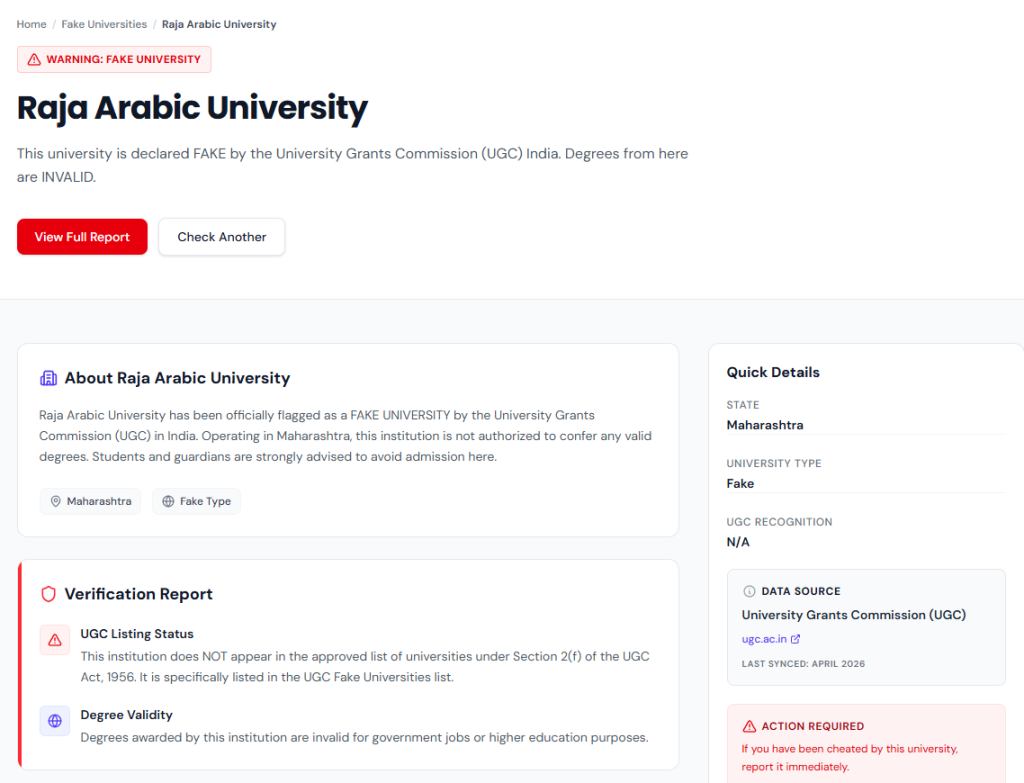Screen dimensions: 1024x783
Task: Select UGC Listing Status title
Action: click(x=137, y=633)
